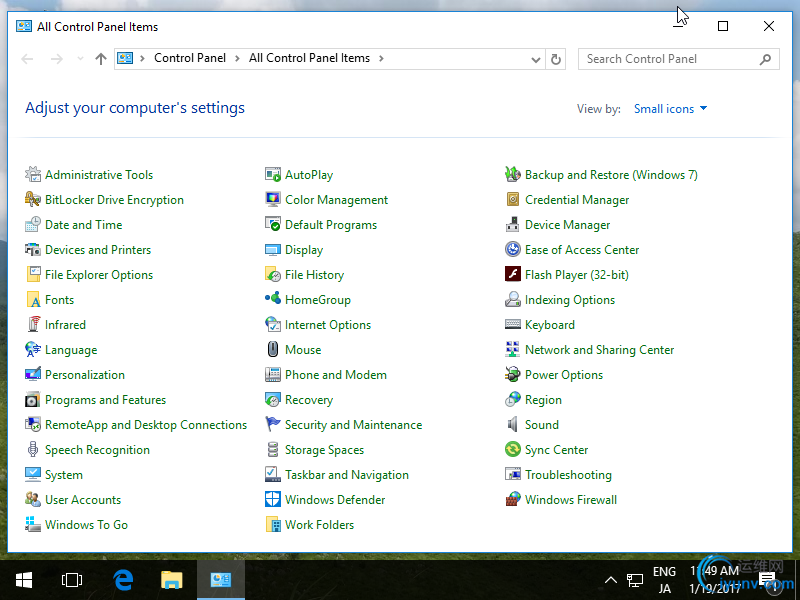Refresh the Control Panel view
Viewport: 800px width, 600px height.
pyautogui.click(x=556, y=59)
